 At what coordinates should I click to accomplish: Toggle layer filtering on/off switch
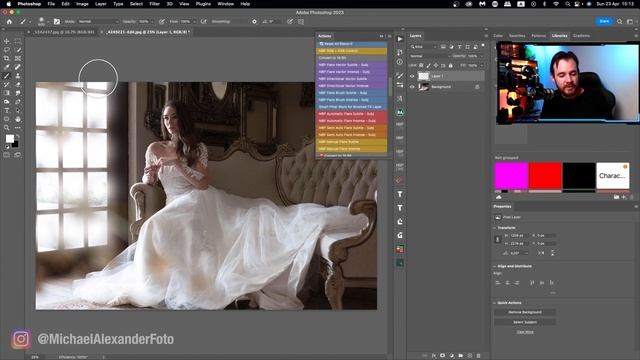[x=483, y=45]
